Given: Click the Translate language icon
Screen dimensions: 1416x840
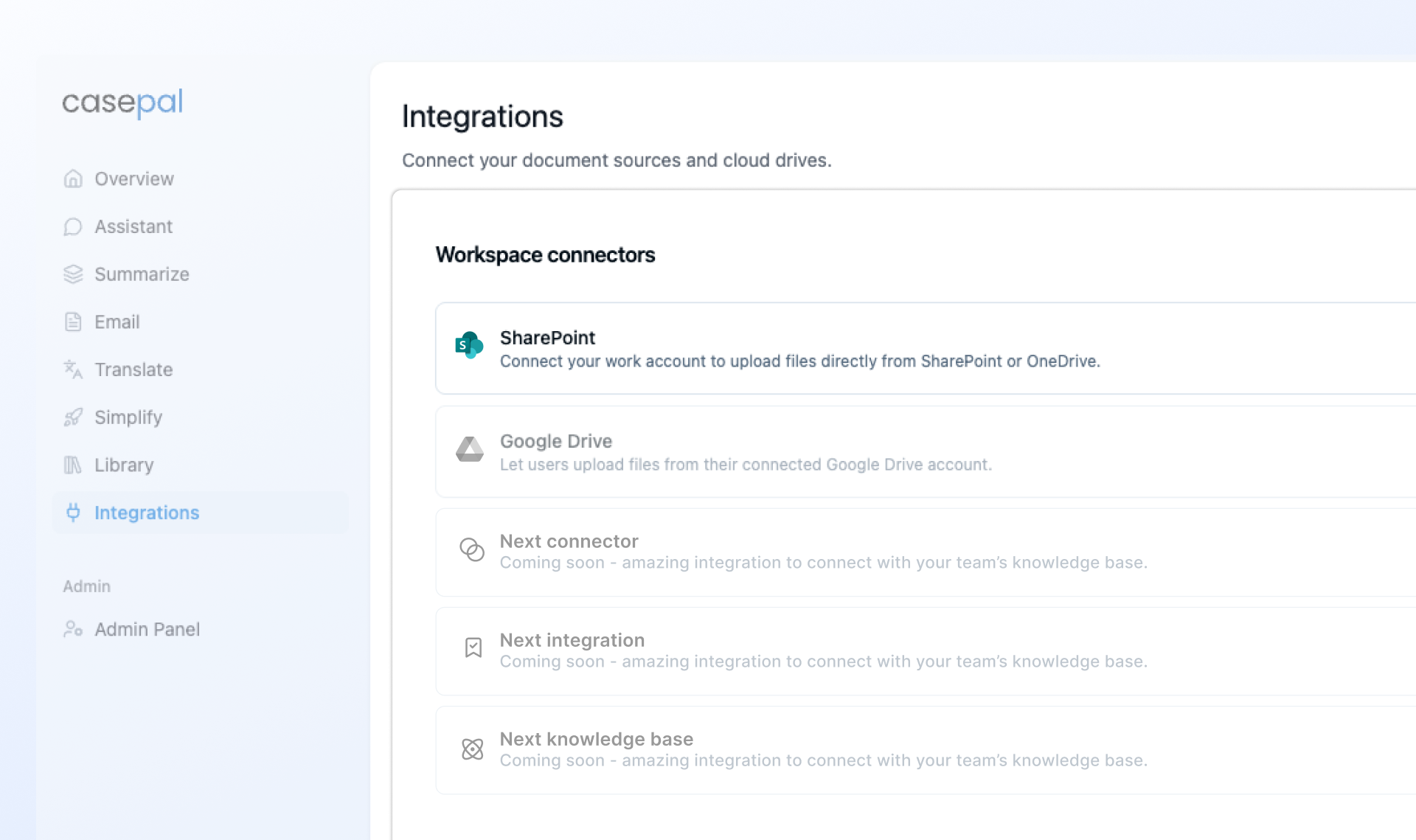Looking at the screenshot, I should coord(73,369).
